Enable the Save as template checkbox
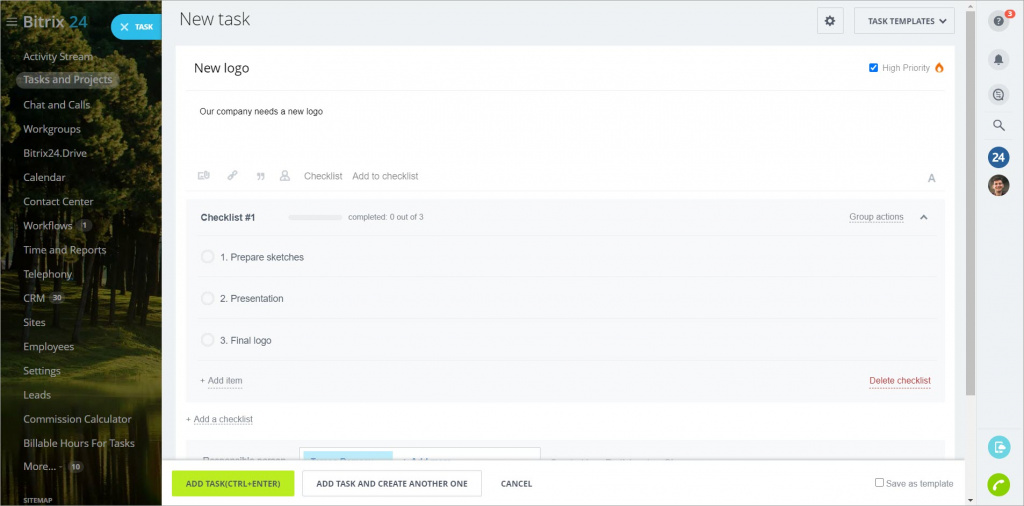1024x506 pixels. [x=879, y=483]
